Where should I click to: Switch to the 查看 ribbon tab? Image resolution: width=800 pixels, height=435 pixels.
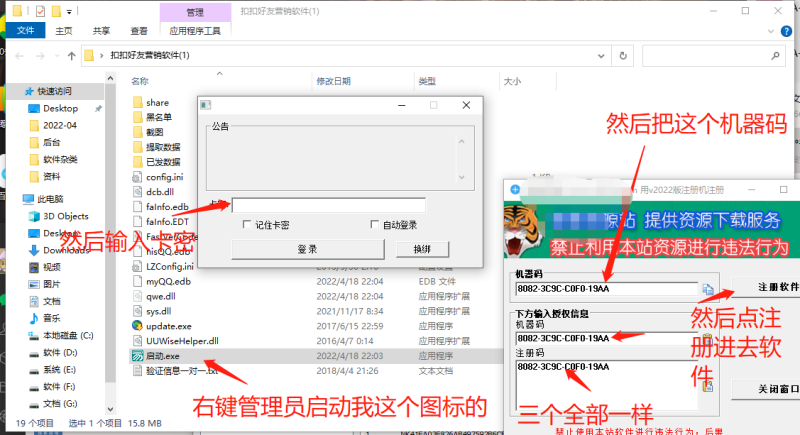point(138,31)
